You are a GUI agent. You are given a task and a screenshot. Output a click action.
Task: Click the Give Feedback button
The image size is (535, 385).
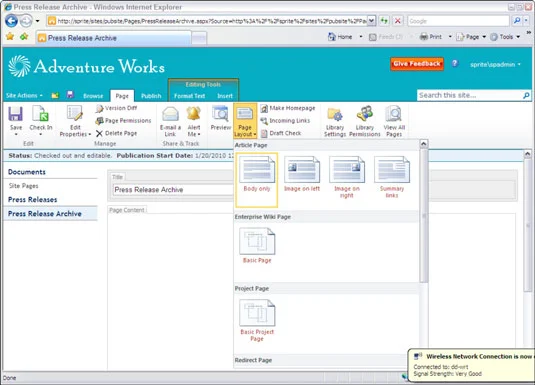click(417, 64)
